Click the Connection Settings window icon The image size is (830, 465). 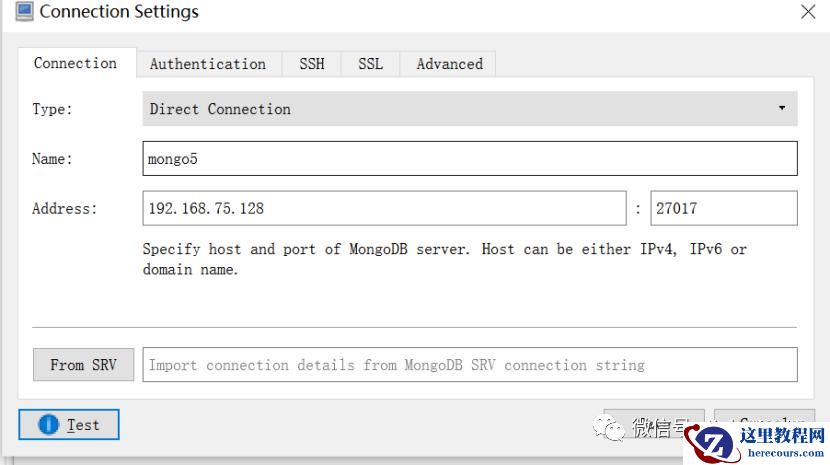[23, 12]
